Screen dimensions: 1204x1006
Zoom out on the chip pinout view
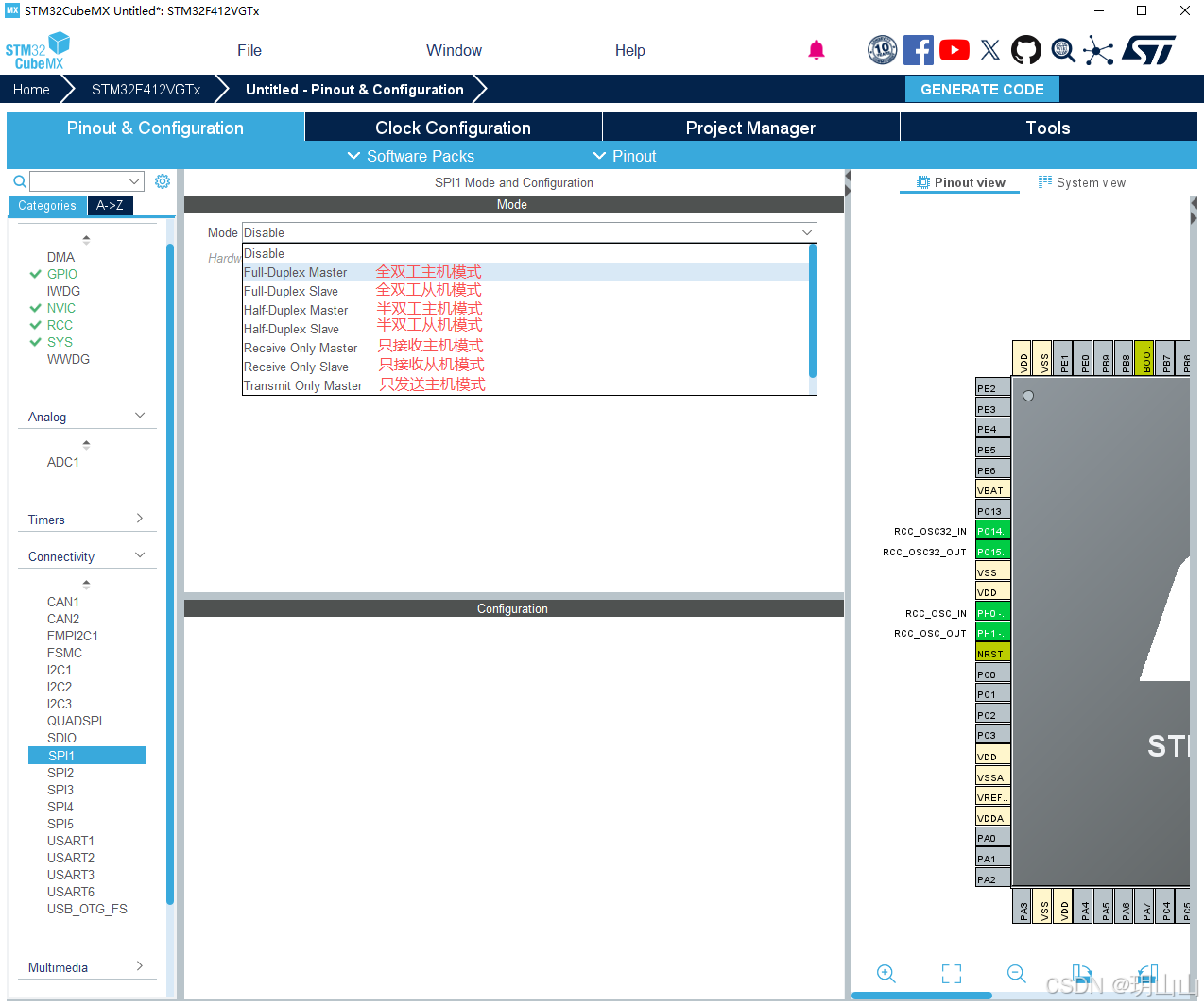point(1017,974)
